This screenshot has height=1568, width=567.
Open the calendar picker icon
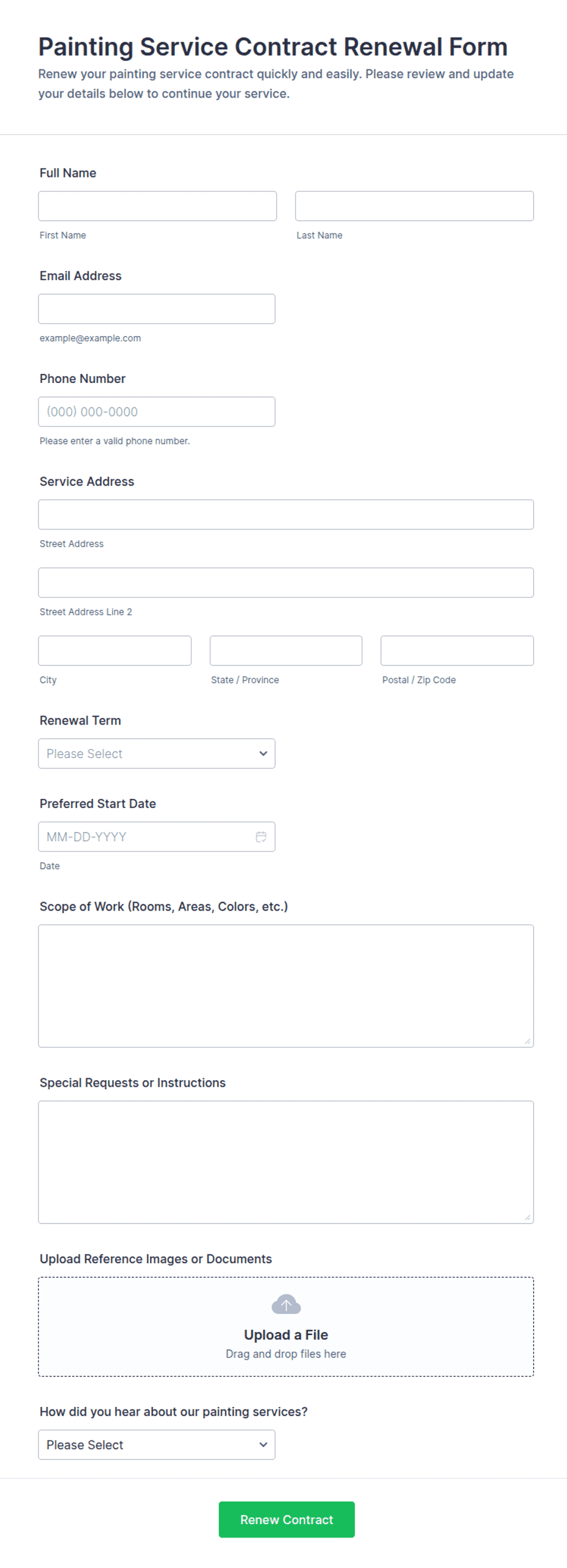(261, 836)
